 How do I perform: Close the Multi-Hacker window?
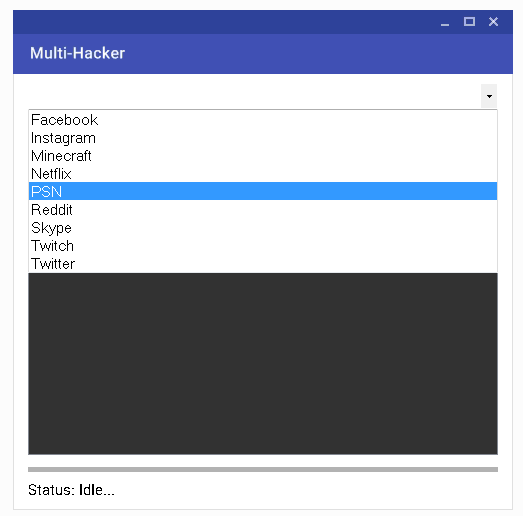(493, 22)
